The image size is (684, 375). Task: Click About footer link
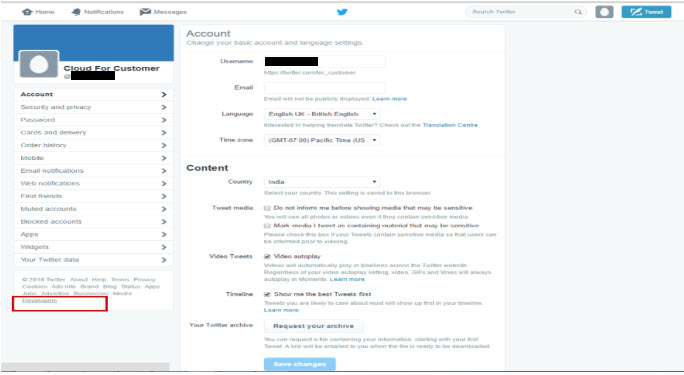pos(79,280)
